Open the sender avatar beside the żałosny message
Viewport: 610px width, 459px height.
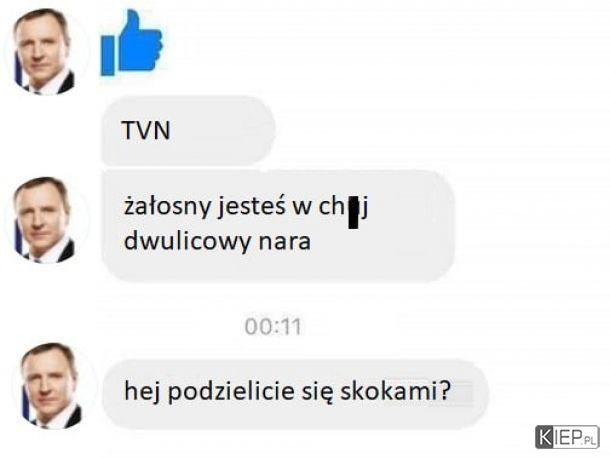click(44, 220)
